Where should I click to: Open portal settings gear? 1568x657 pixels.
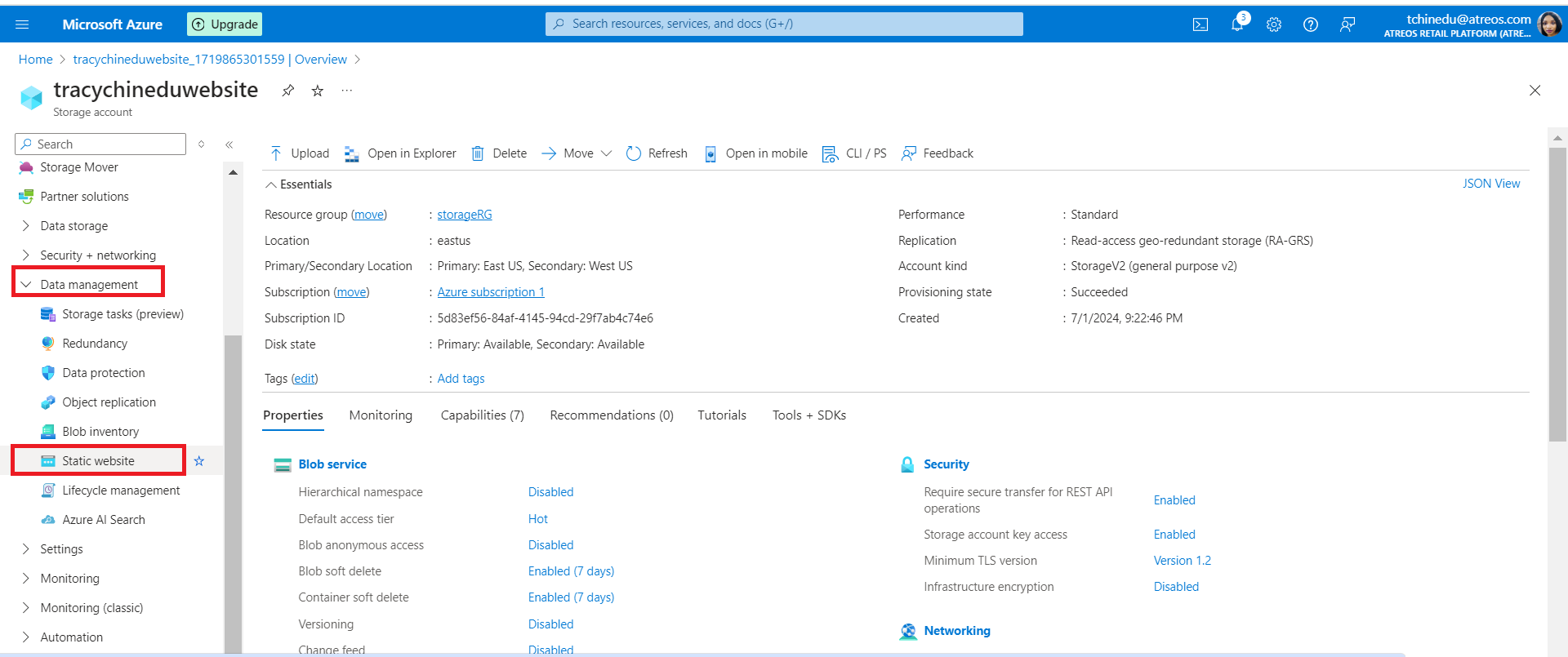(1274, 24)
